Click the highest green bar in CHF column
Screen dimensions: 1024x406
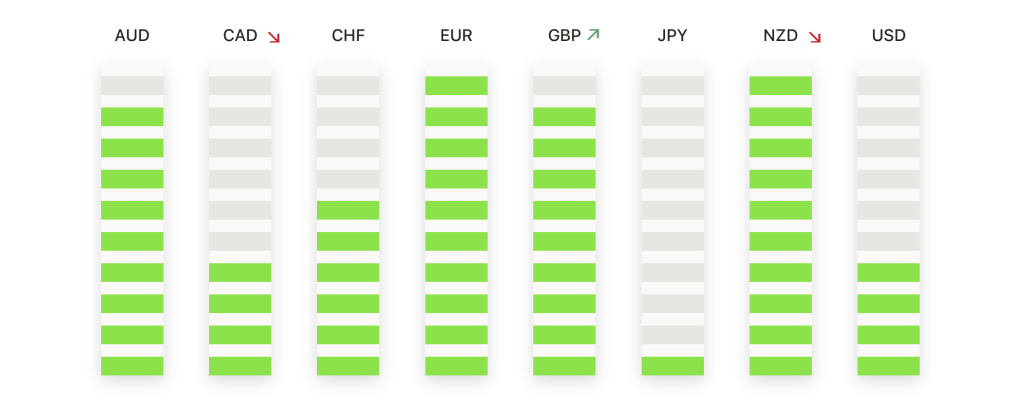(348, 210)
